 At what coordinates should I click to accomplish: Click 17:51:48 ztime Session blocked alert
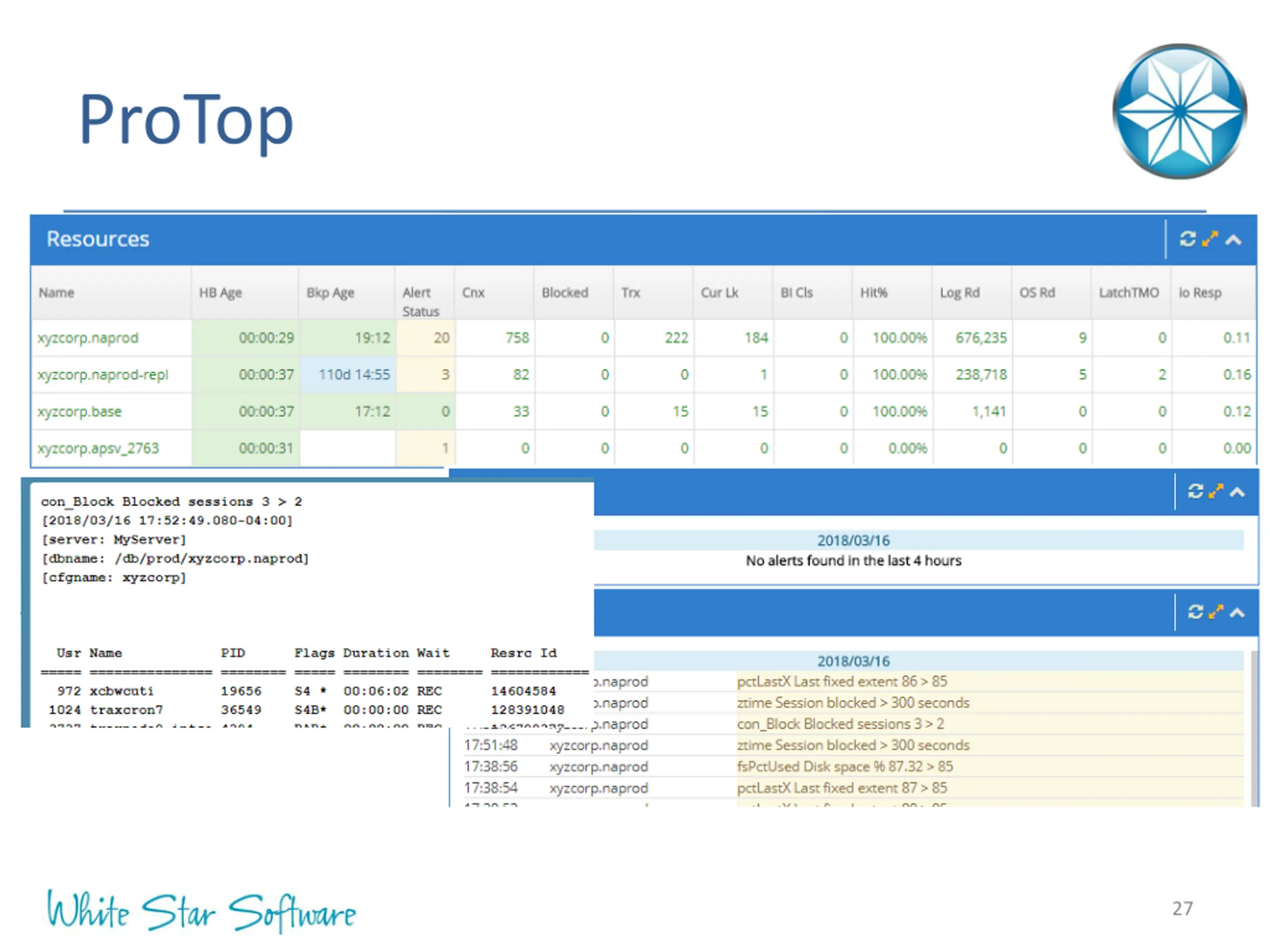coord(853,745)
